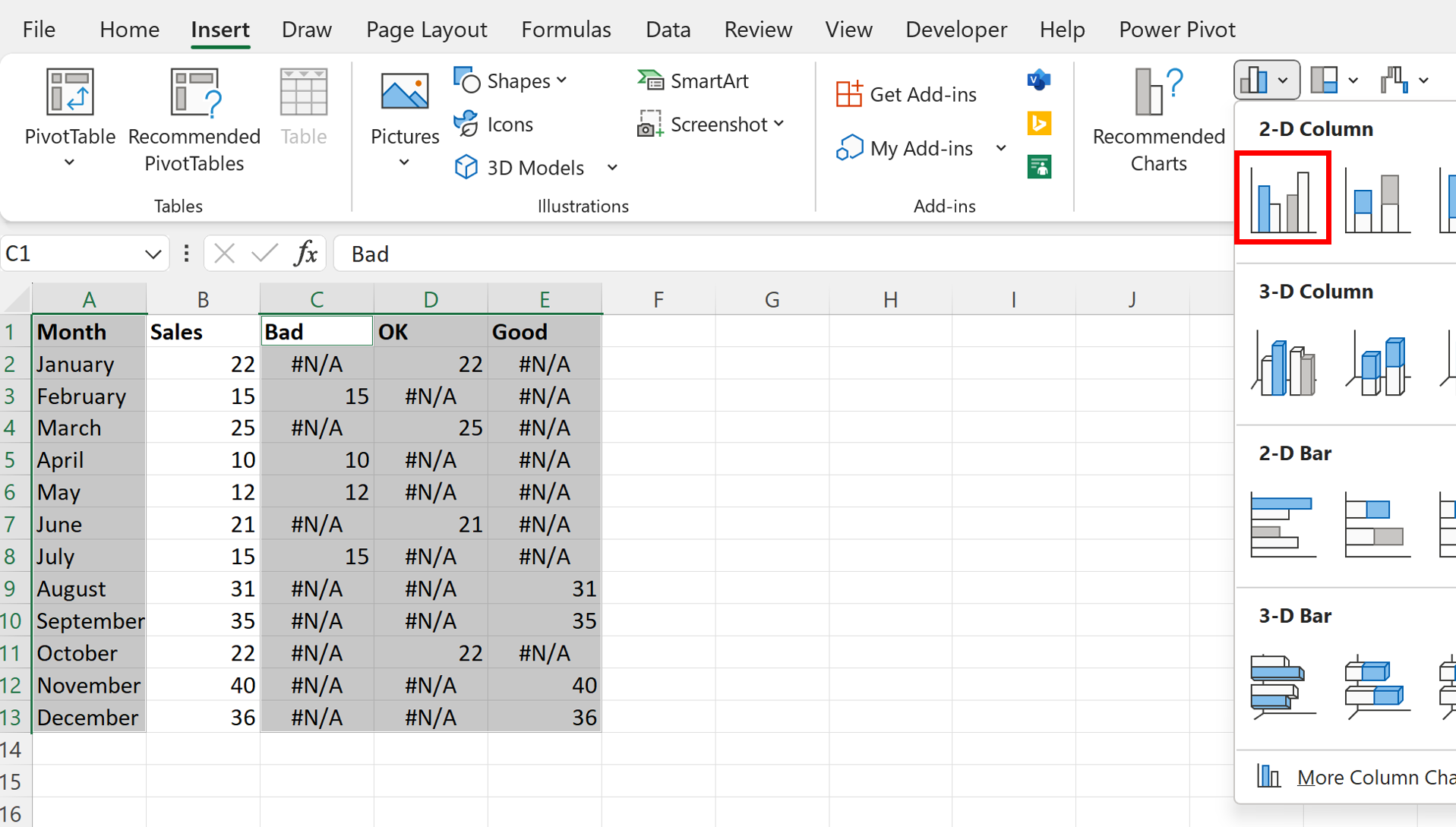Click the Visio Data Visualizer add-in icon
The height and width of the screenshot is (827, 1456).
1038,80
